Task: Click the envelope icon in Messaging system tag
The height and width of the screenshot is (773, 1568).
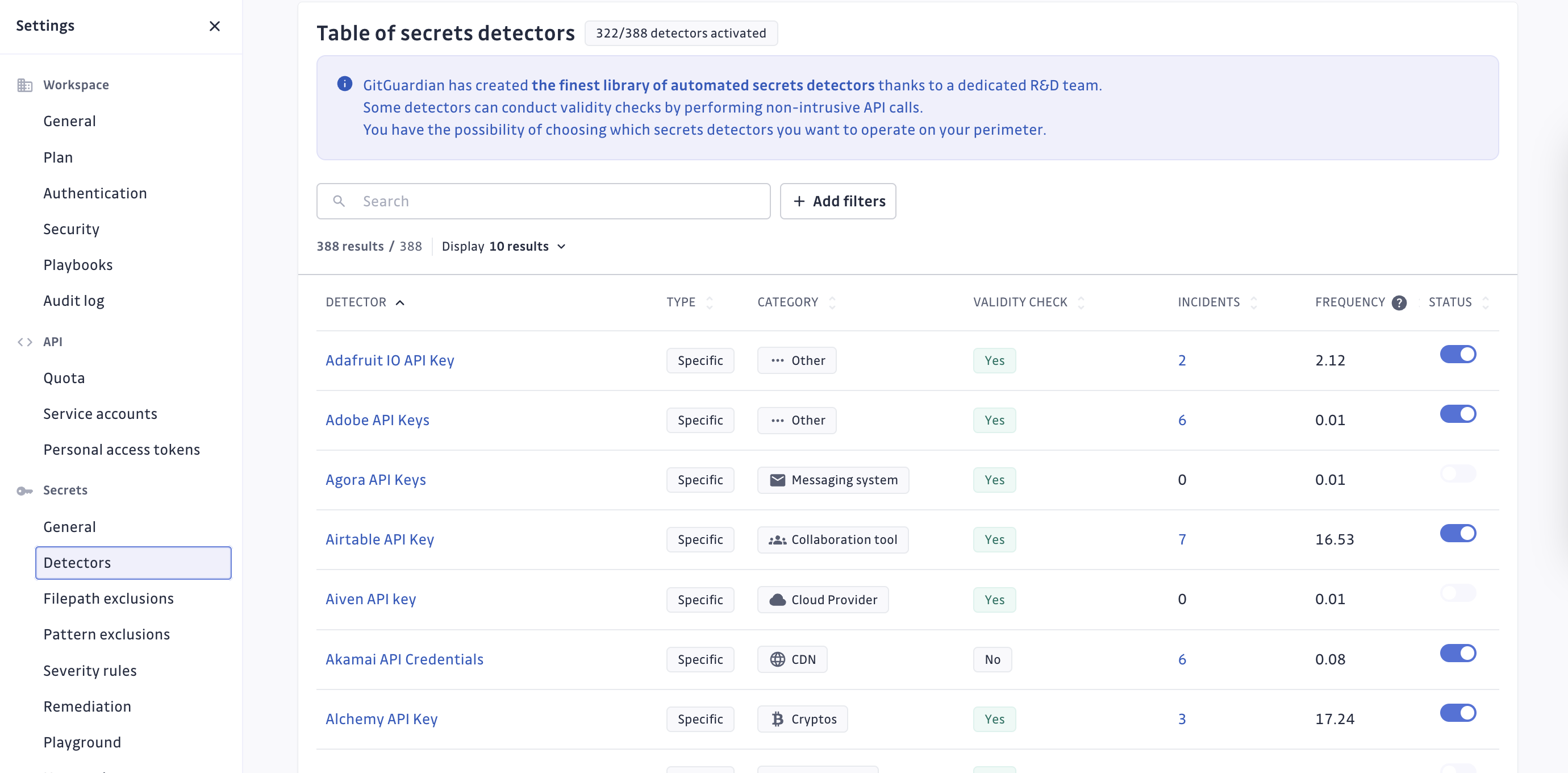Action: (x=777, y=480)
